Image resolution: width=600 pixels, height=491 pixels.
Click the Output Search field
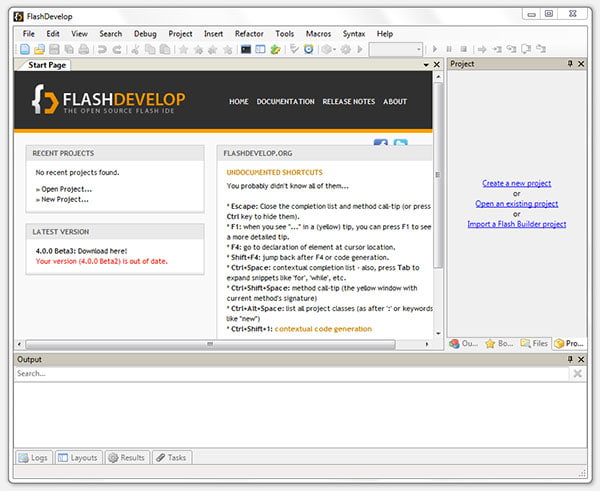292,374
